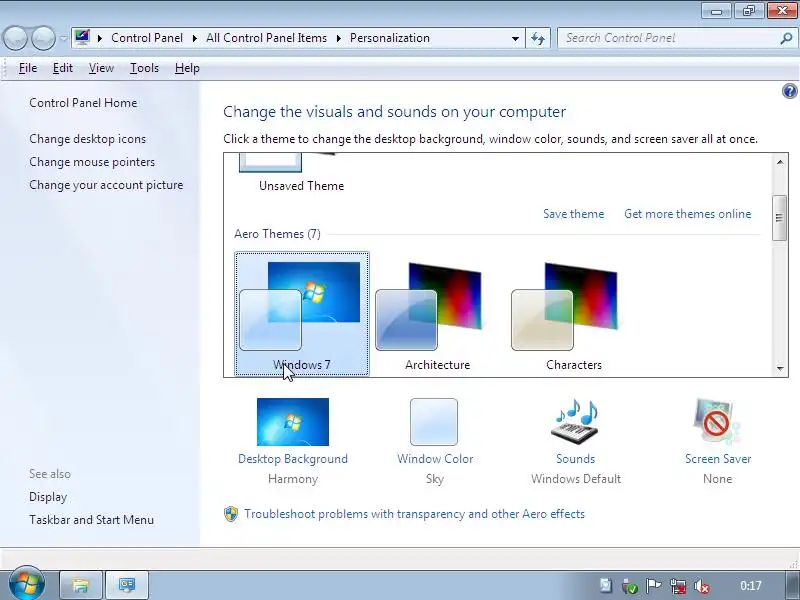Open Desktop Background Harmony thumbnail

293,422
